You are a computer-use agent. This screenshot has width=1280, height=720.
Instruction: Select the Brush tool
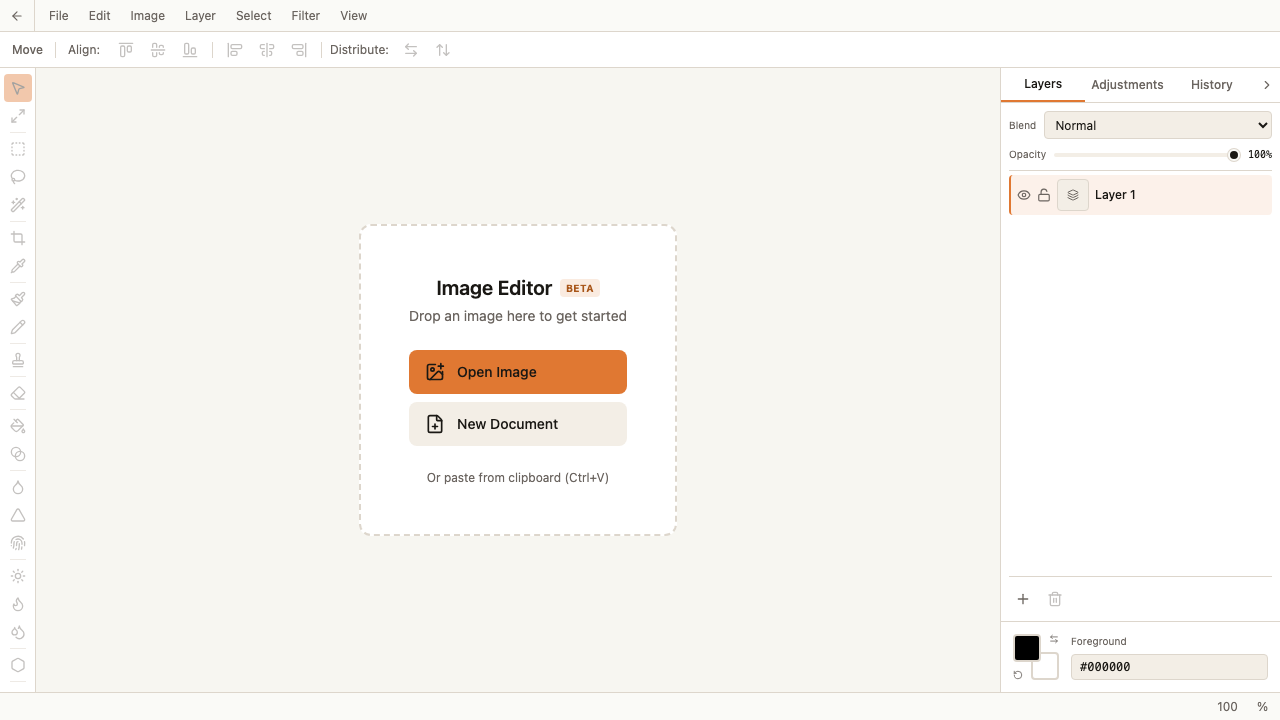(x=18, y=299)
